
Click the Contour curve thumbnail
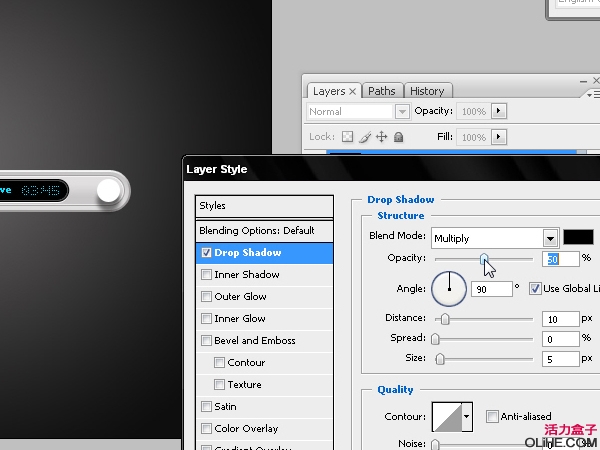(x=447, y=417)
